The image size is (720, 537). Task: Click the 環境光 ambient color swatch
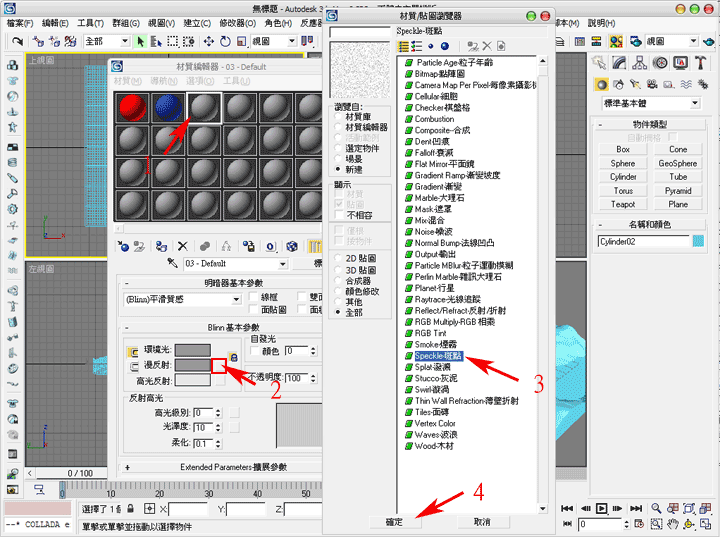point(193,350)
